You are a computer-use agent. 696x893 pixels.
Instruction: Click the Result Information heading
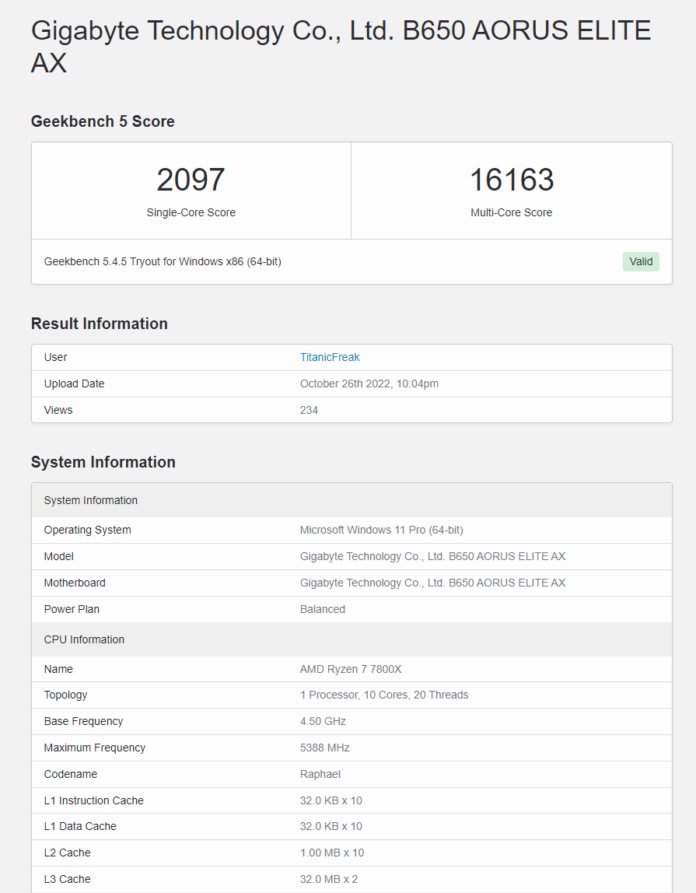click(99, 323)
